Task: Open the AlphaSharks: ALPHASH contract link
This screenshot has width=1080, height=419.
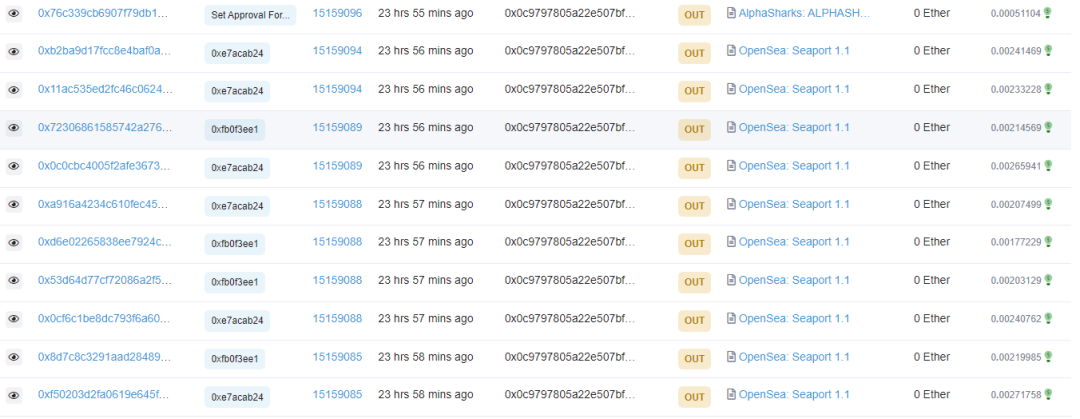Action: [x=804, y=13]
